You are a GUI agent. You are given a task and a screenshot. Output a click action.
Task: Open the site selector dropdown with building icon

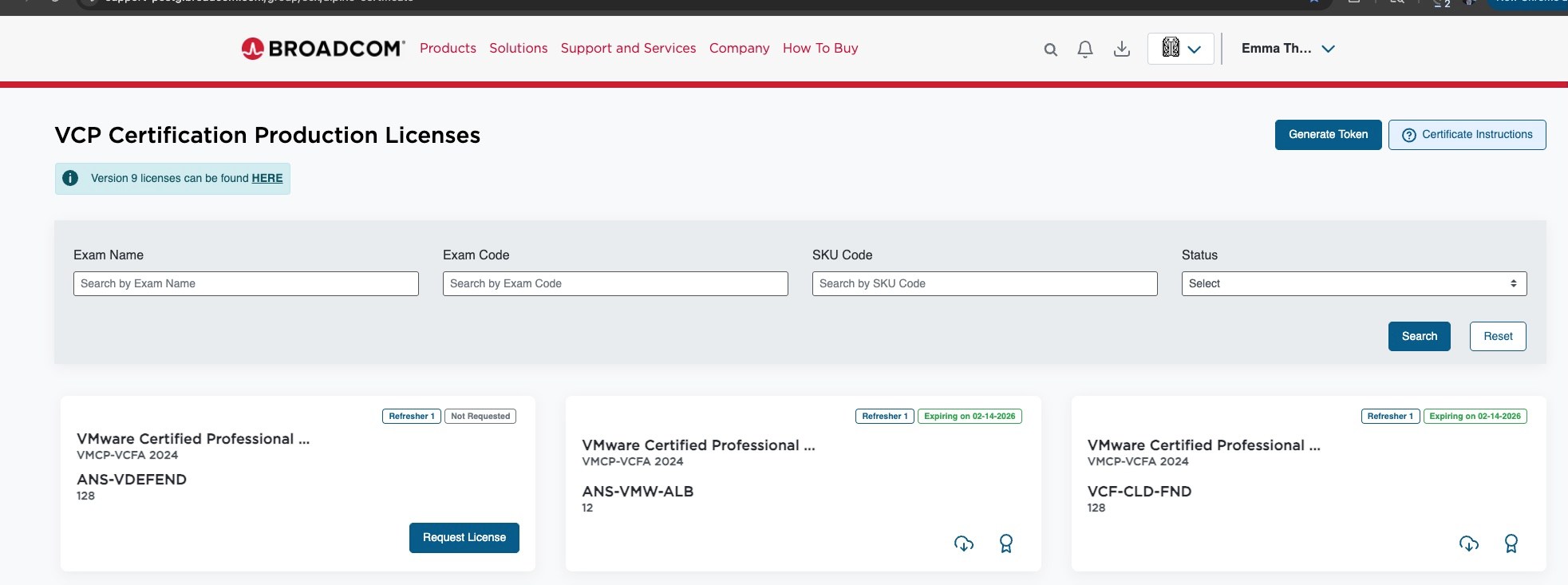1181,49
